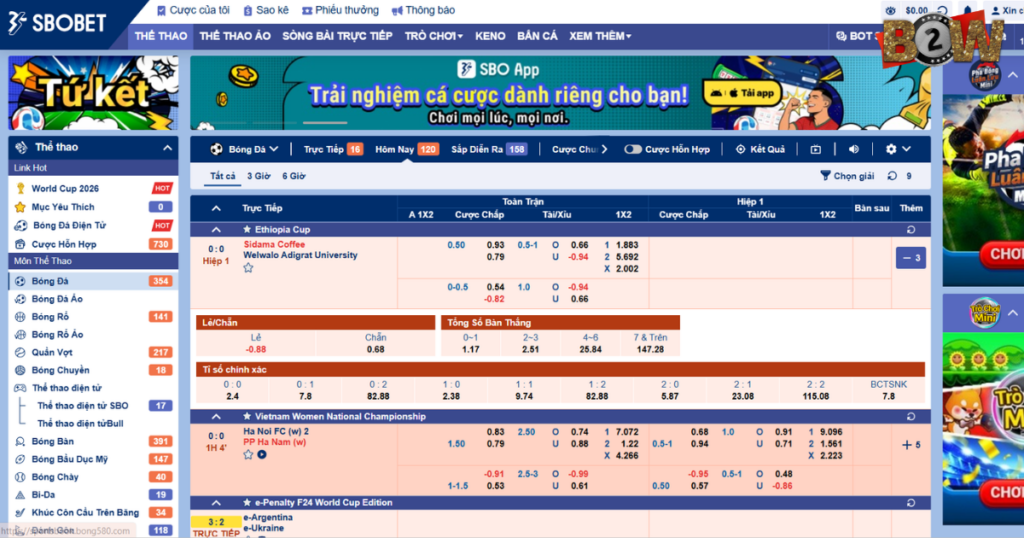The height and width of the screenshot is (538, 1024).
Task: Collapse Vietnam Women National Championship
Action: click(x=216, y=417)
